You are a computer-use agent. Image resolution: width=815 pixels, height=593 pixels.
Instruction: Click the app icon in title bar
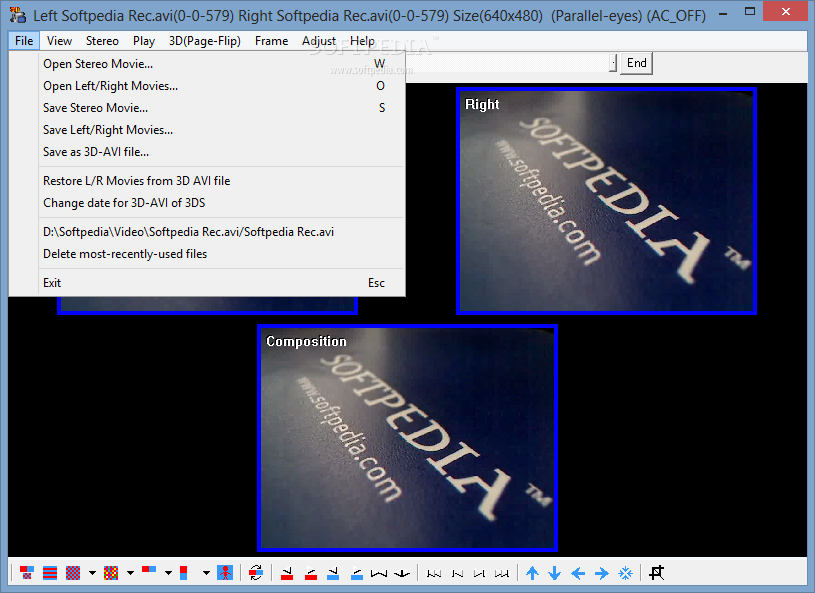pos(17,15)
